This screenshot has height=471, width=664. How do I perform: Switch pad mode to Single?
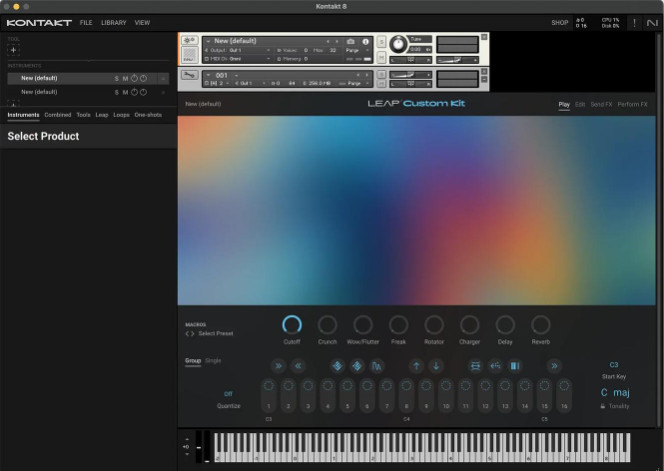coord(213,361)
